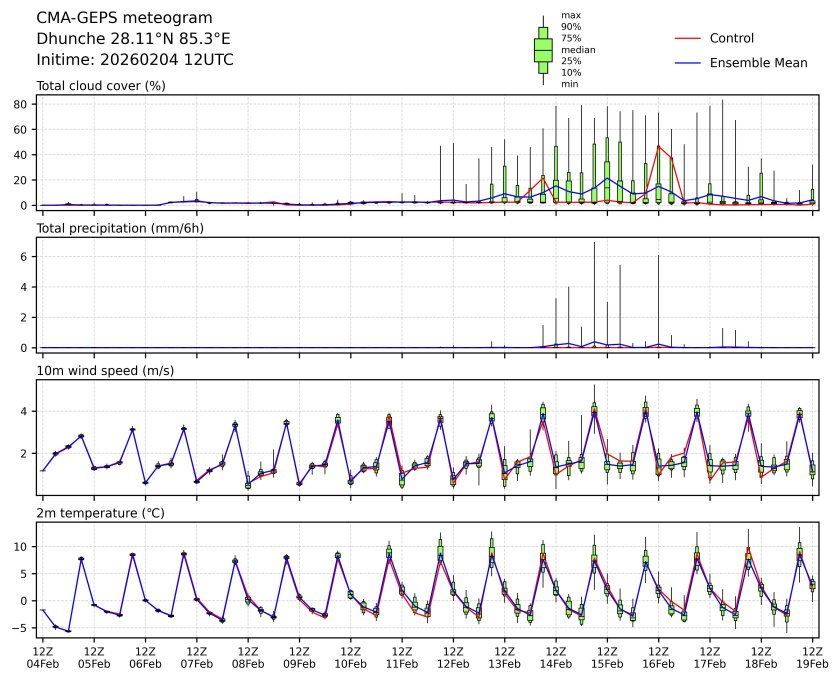Click the "CMA-GEPS meteogram" title text

pyautogui.click(x=124, y=18)
